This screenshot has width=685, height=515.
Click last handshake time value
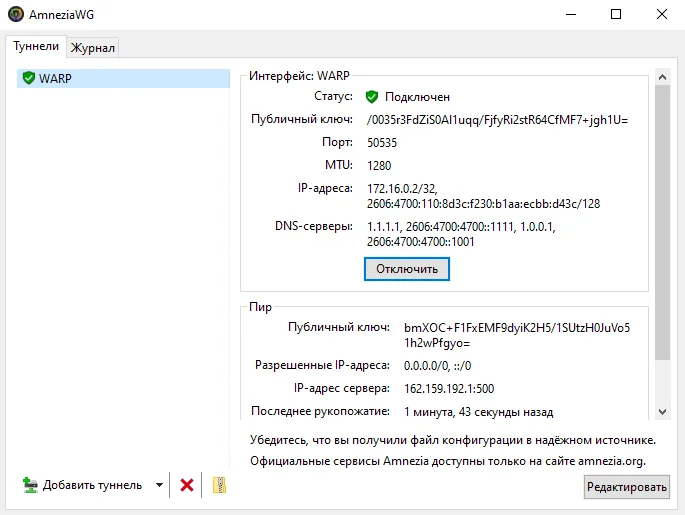pyautogui.click(x=478, y=412)
